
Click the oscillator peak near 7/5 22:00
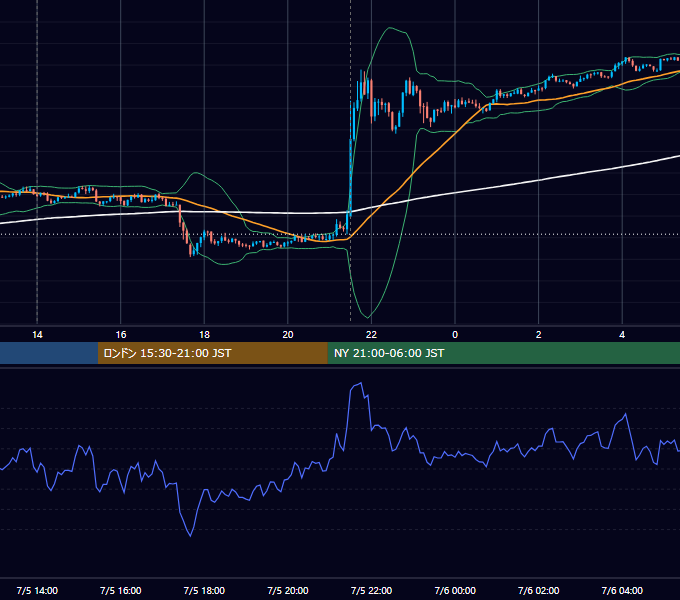pos(360,383)
